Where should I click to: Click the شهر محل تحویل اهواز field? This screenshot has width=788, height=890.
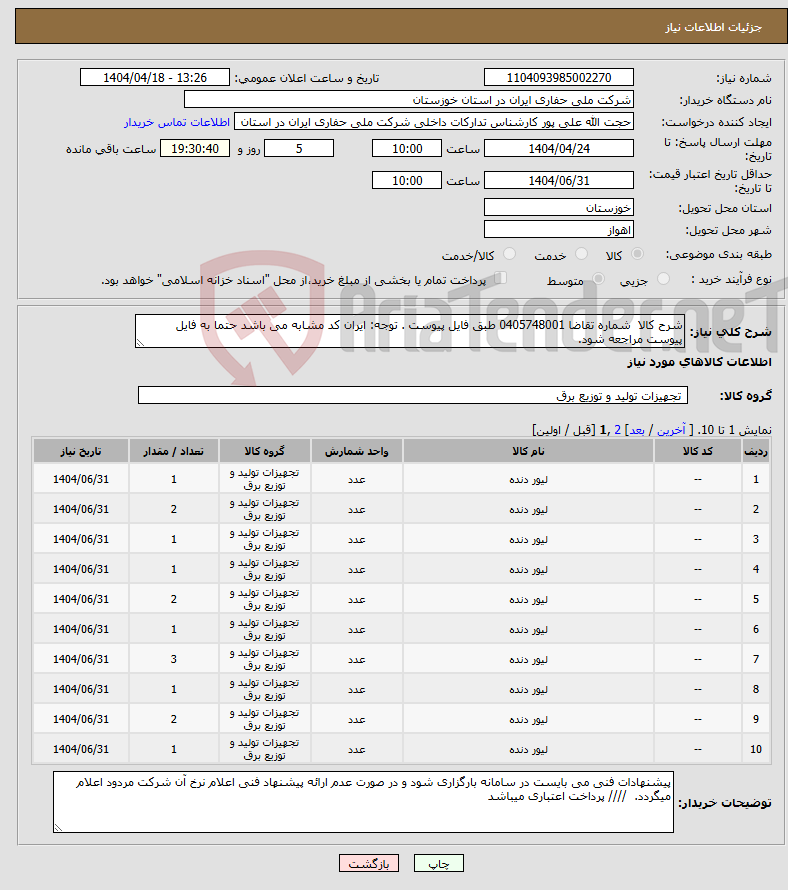click(x=559, y=229)
